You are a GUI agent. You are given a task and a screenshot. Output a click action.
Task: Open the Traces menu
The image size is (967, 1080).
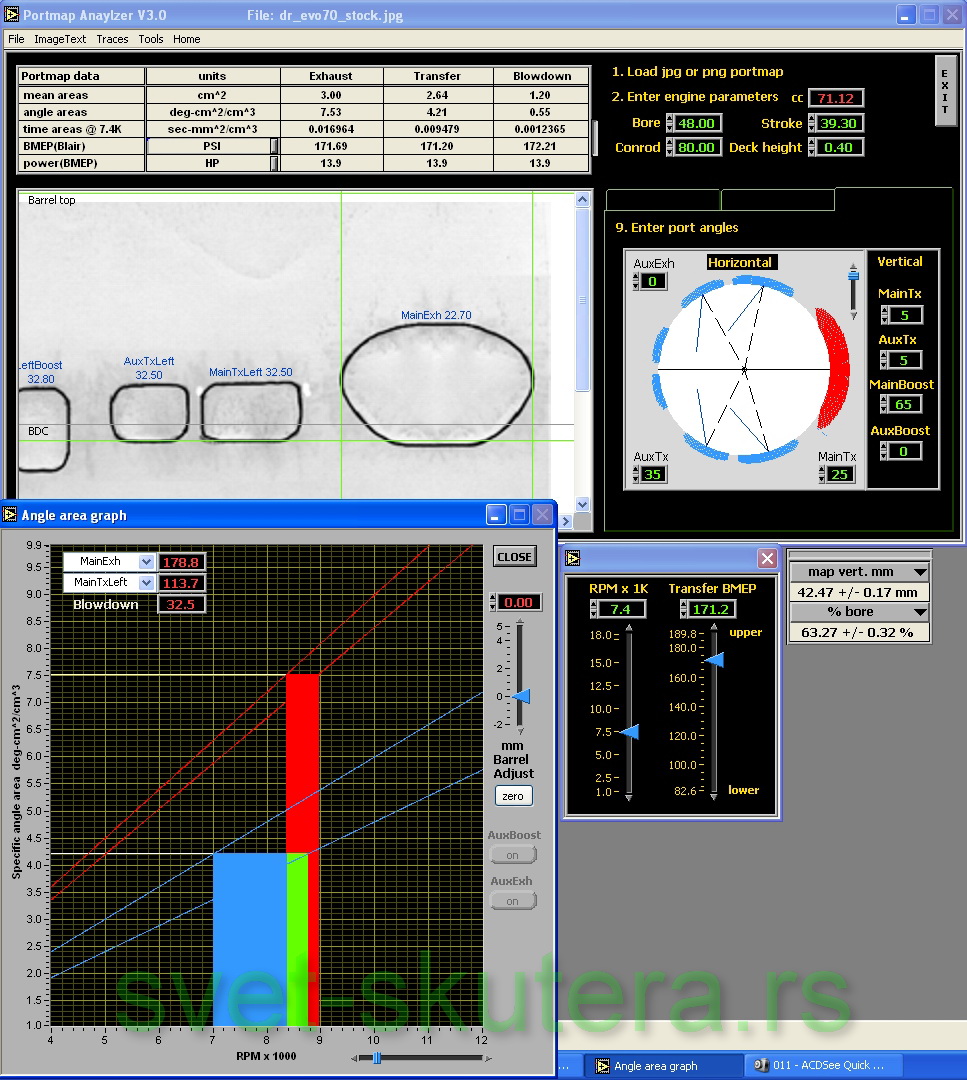[112, 39]
